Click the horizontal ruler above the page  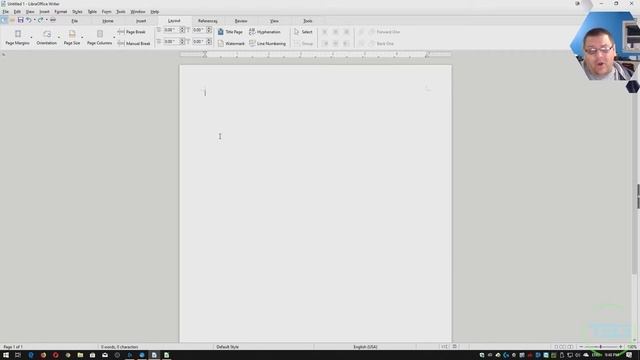pyautogui.click(x=316, y=54)
